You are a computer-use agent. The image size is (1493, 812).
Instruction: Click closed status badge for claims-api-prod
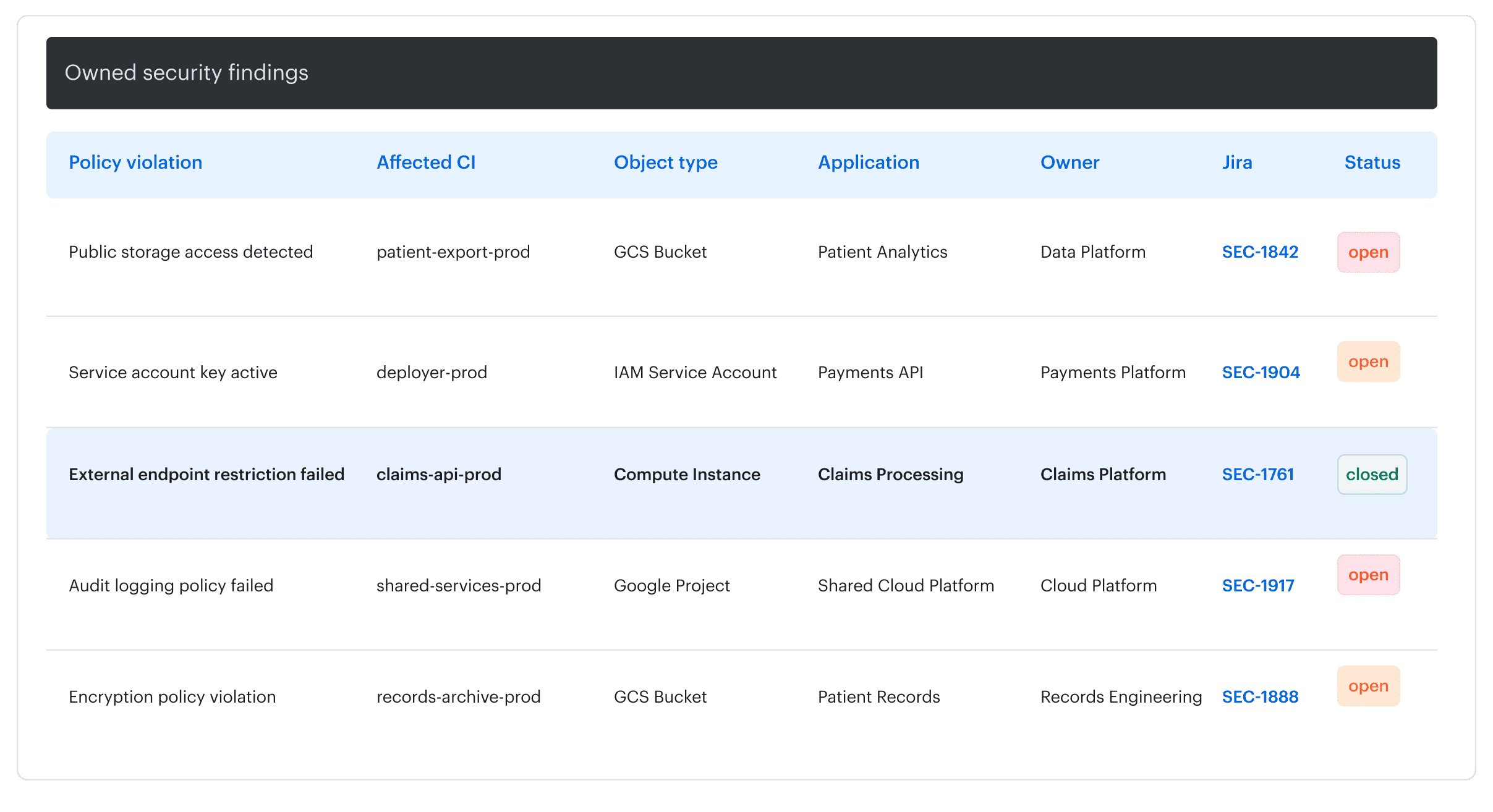[1372, 475]
